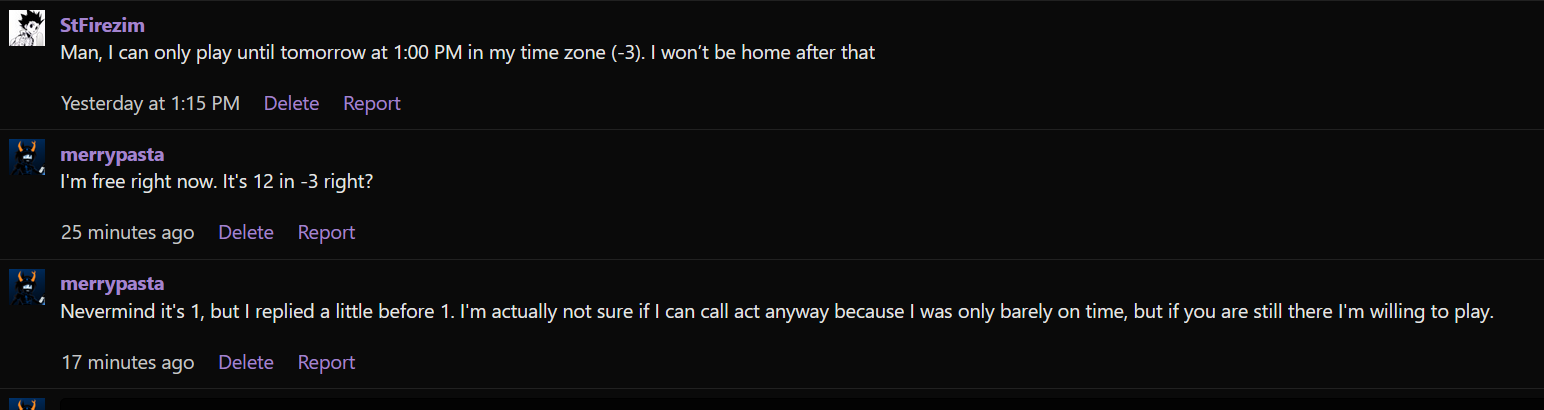The width and height of the screenshot is (1544, 410).
Task: Click merrypasta username above "I'm free right now"
Action: coord(112,154)
